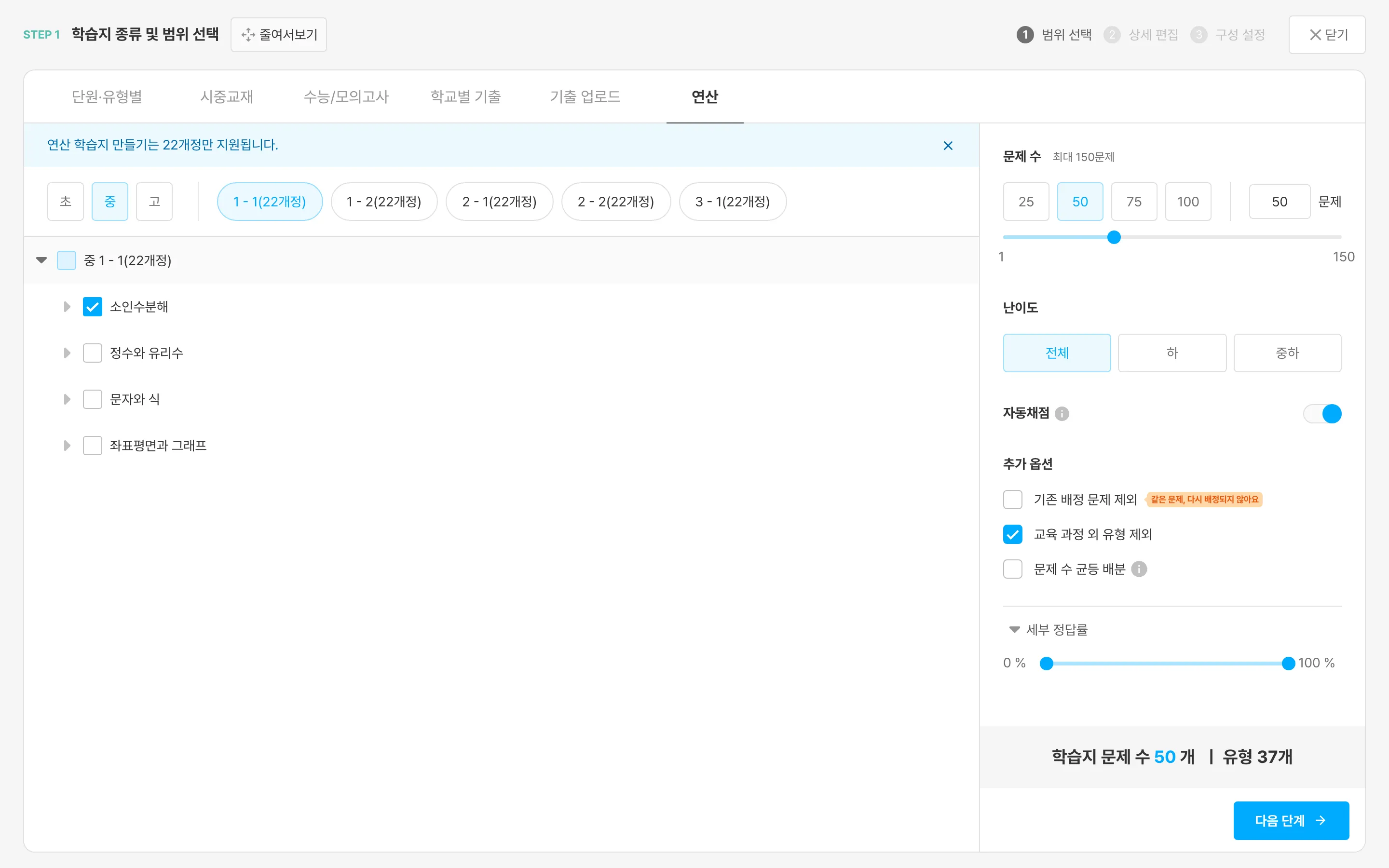Set problem count preset to 100
Image resolution: width=1389 pixels, height=868 pixels.
(1188, 202)
